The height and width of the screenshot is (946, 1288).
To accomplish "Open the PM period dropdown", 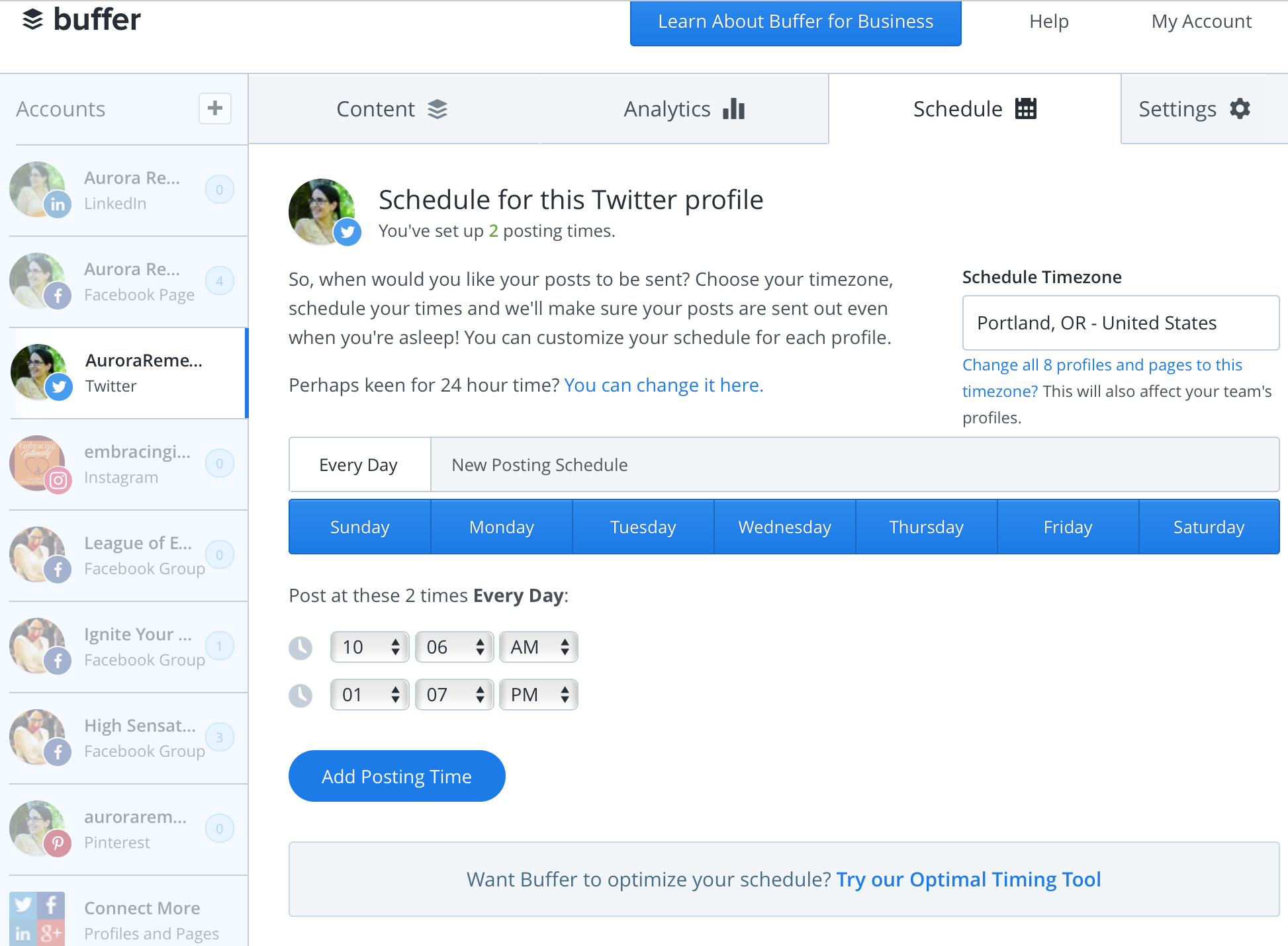I will point(539,695).
